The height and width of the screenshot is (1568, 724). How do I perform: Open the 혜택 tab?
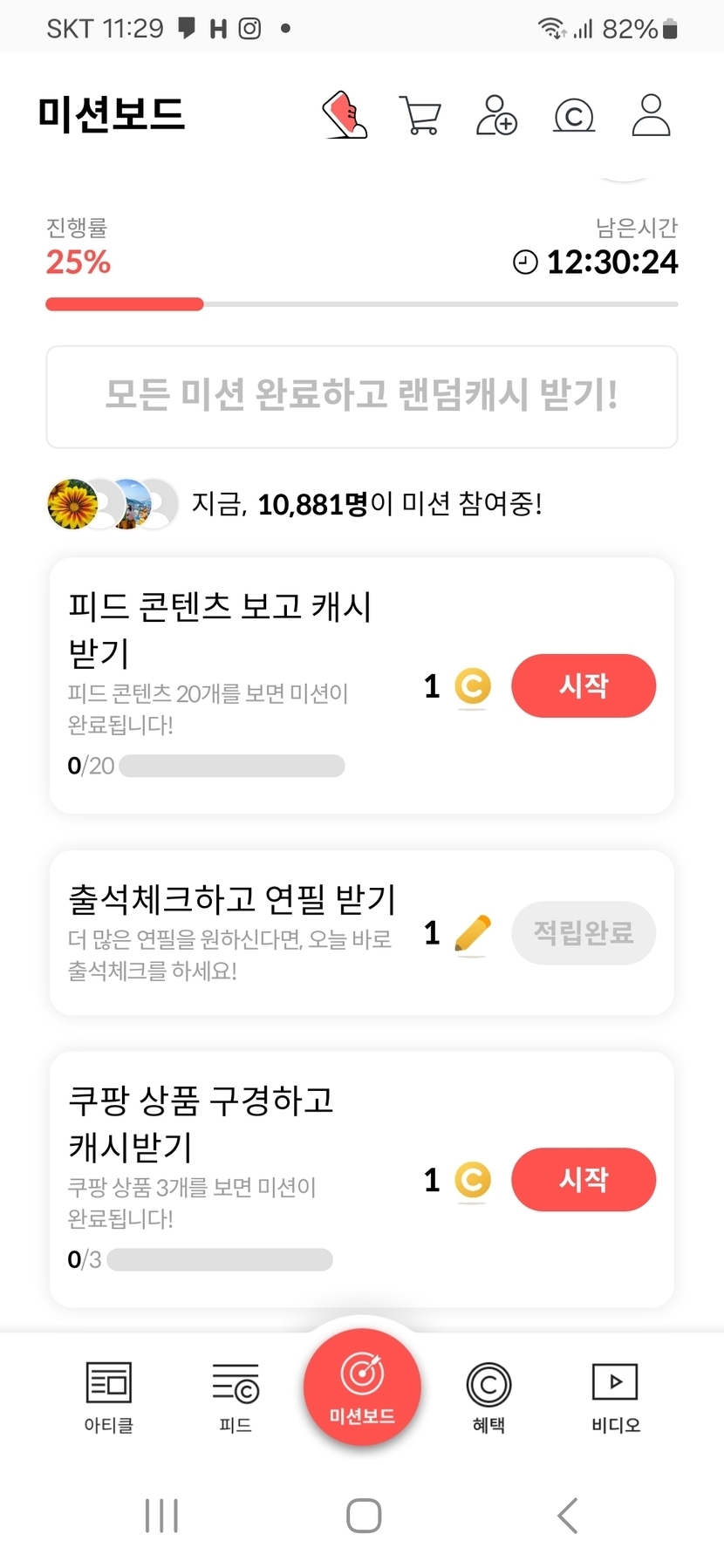point(488,1397)
